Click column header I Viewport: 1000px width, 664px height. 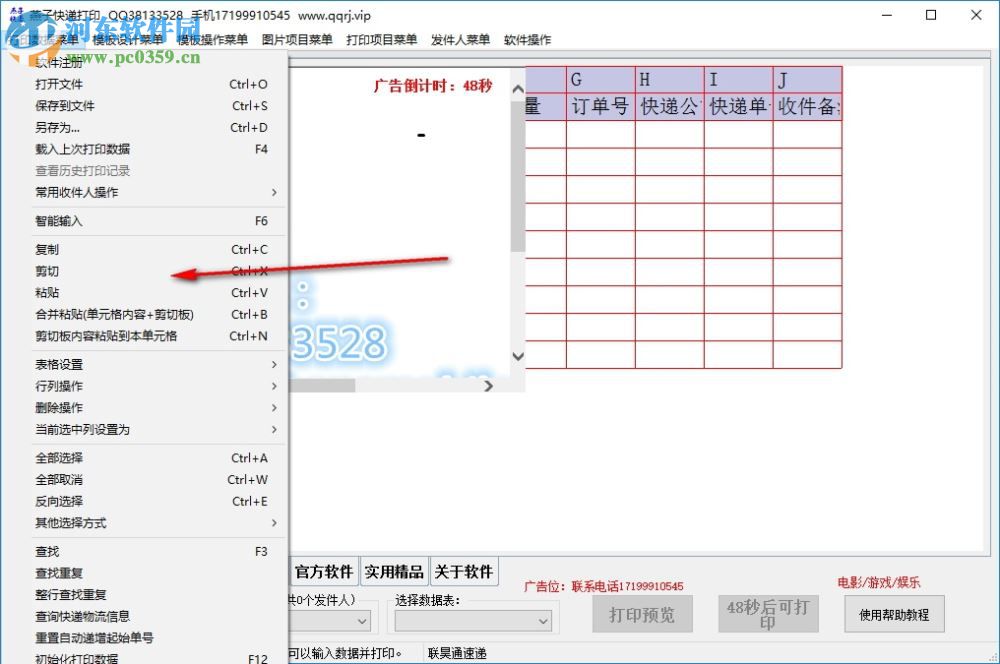[739, 80]
